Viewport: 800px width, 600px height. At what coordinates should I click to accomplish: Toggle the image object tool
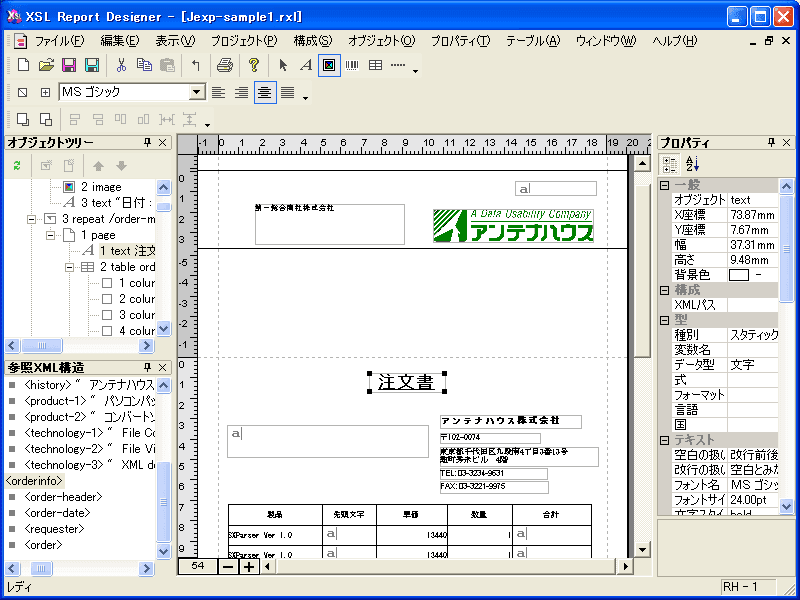coord(329,65)
